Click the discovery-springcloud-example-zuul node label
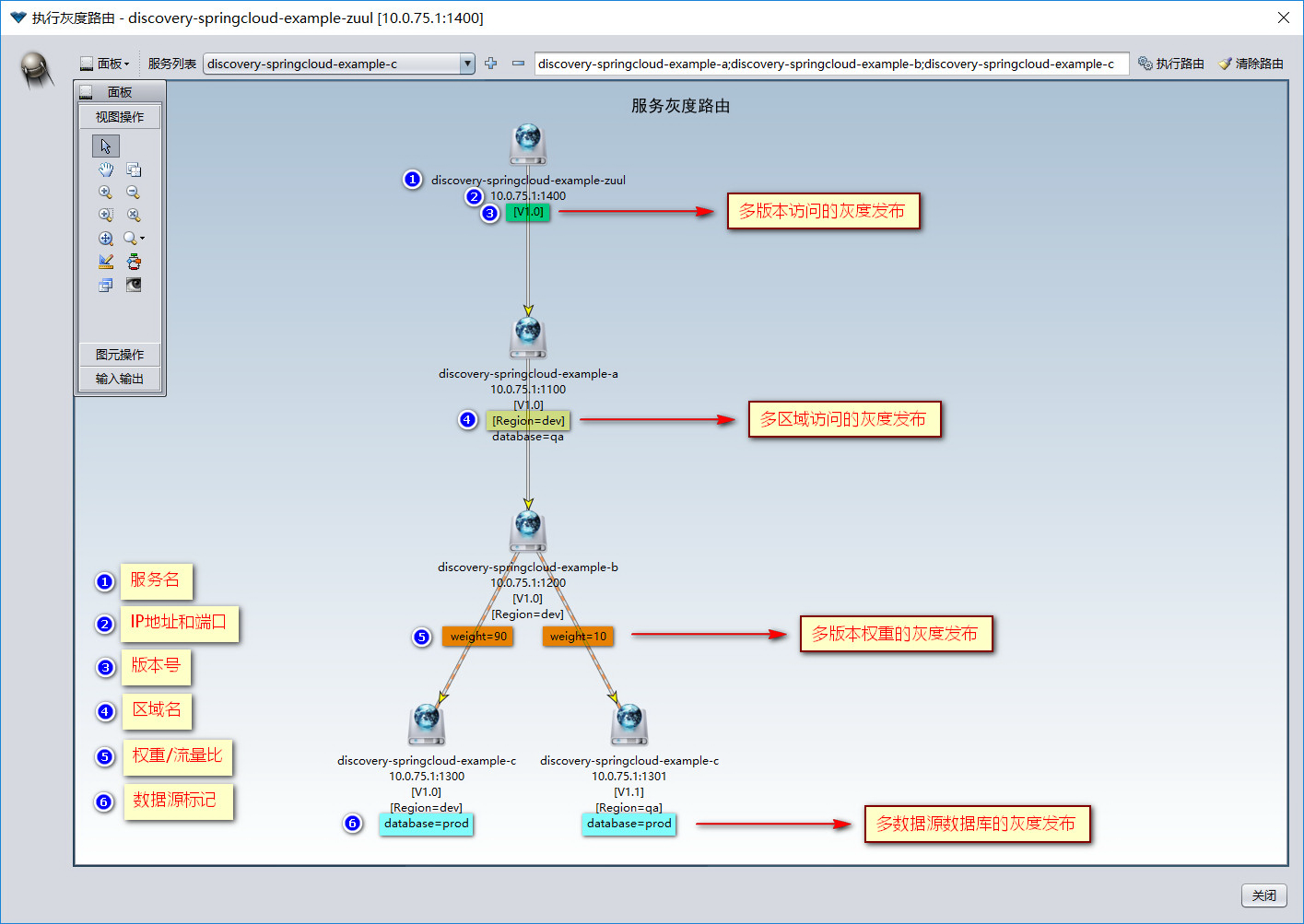 pyautogui.click(x=528, y=181)
